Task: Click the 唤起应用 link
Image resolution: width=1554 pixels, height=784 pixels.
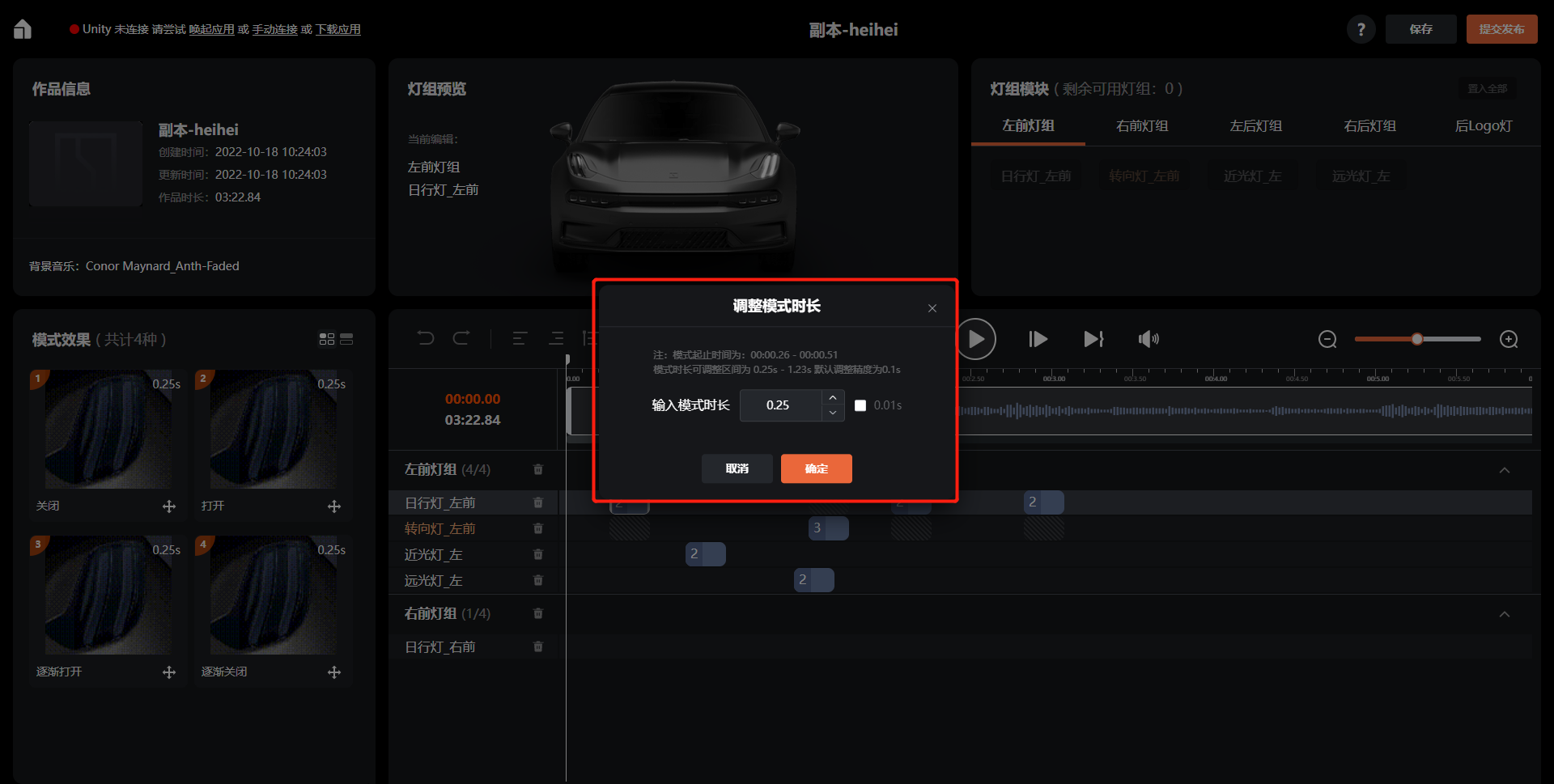Action: point(211,29)
